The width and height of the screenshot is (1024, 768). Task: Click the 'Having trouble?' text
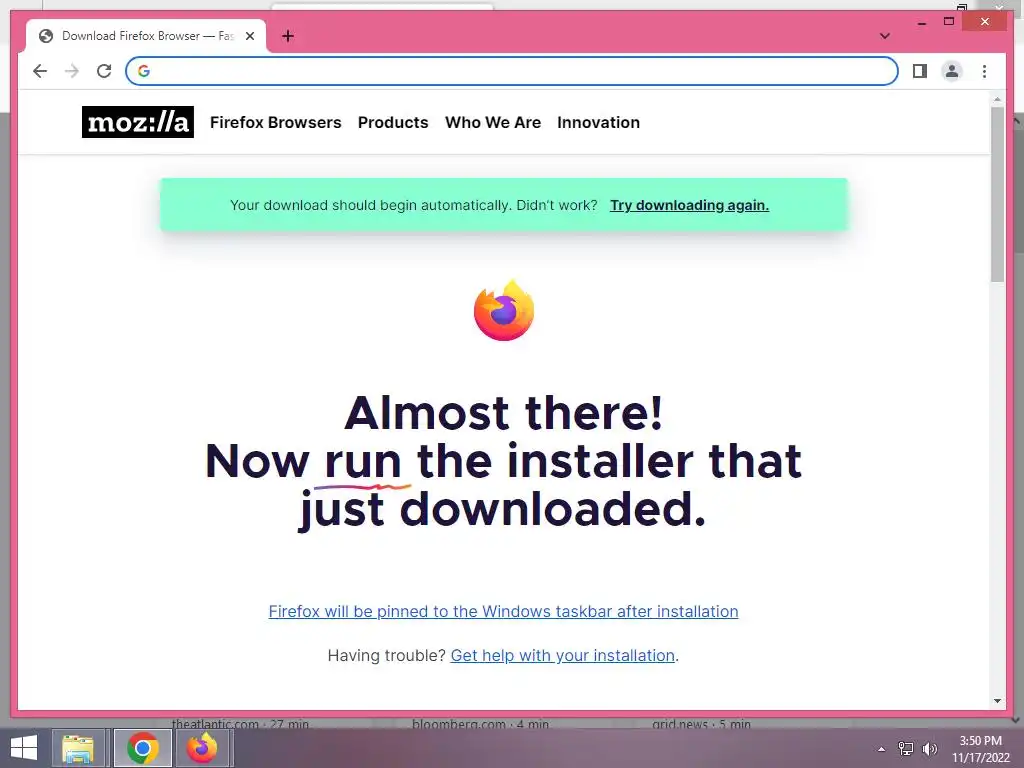(387, 655)
